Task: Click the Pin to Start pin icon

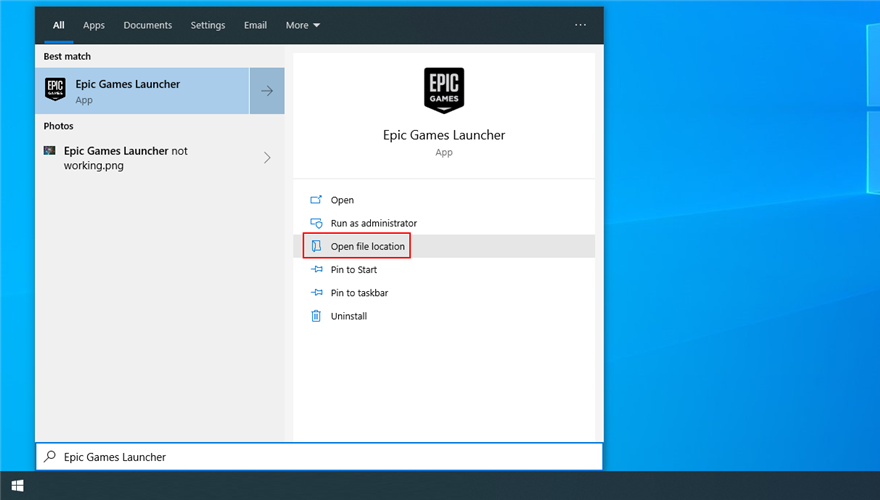Action: [x=316, y=269]
